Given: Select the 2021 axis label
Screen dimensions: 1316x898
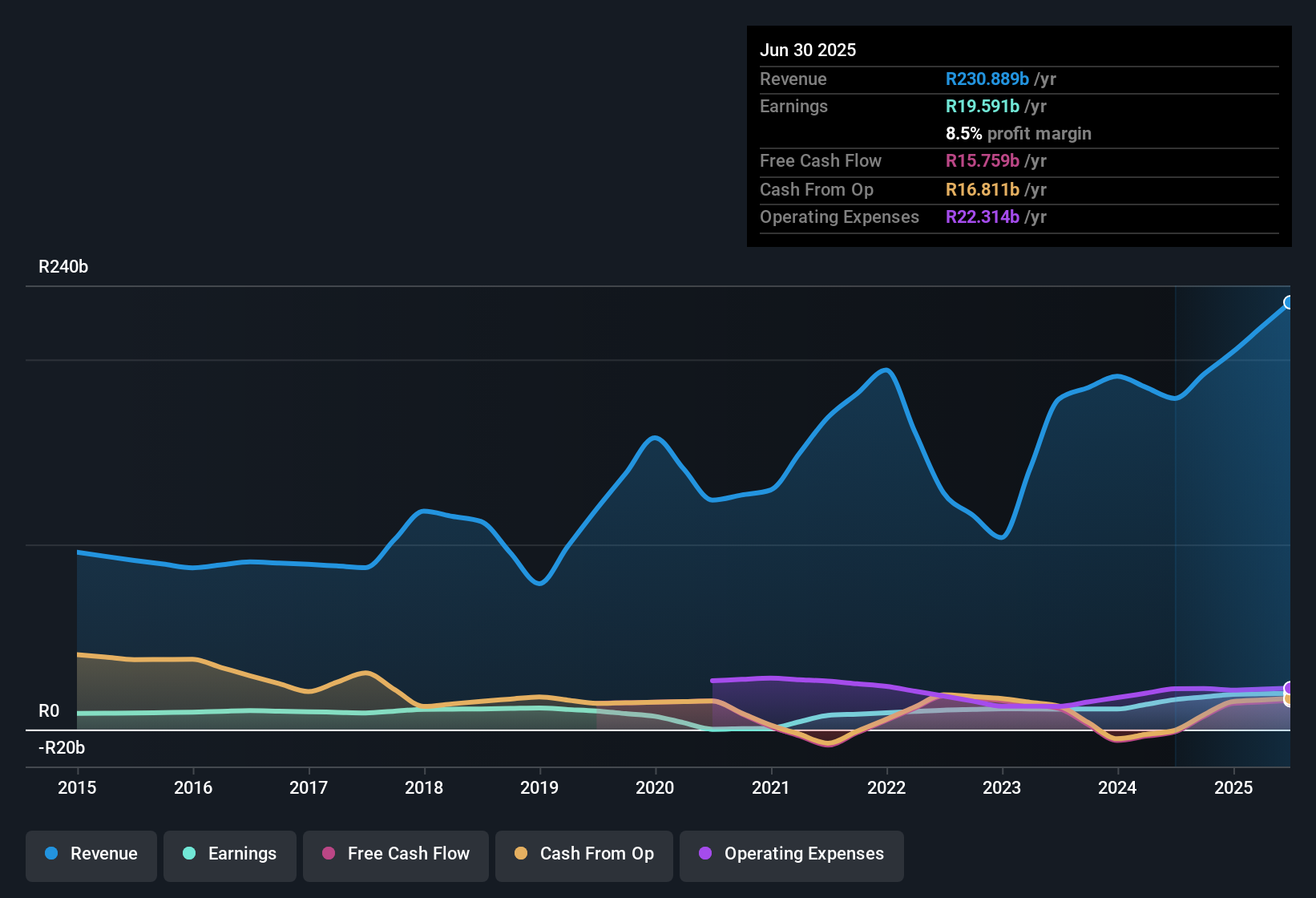Looking at the screenshot, I should point(770,788).
